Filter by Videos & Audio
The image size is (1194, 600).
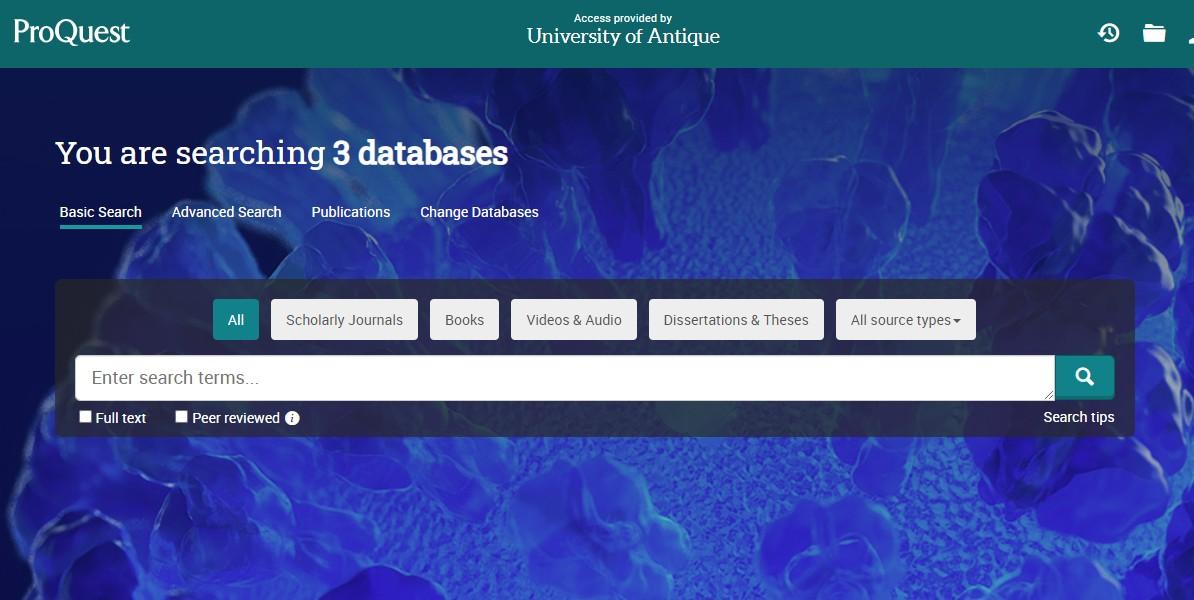pyautogui.click(x=574, y=320)
